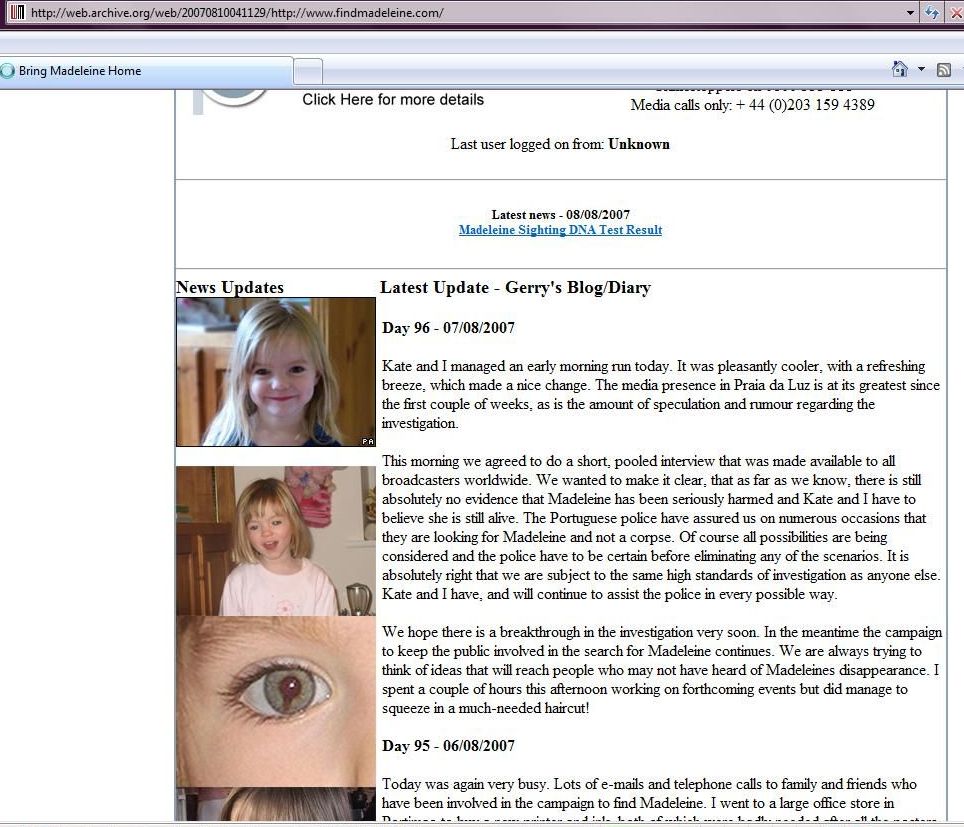Click the favicon on Bring Madeleine Home tab
964x827 pixels.
[8, 71]
